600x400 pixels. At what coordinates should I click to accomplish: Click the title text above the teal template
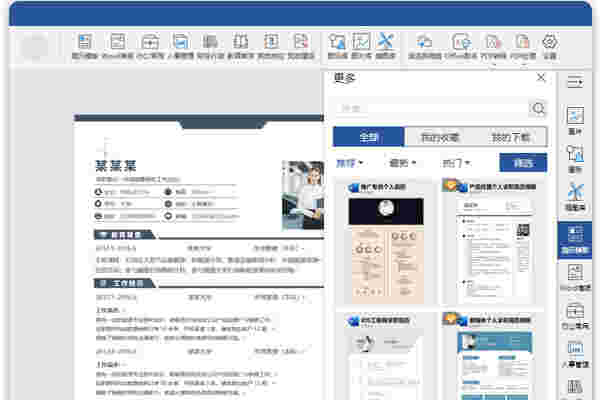(x=500, y=320)
